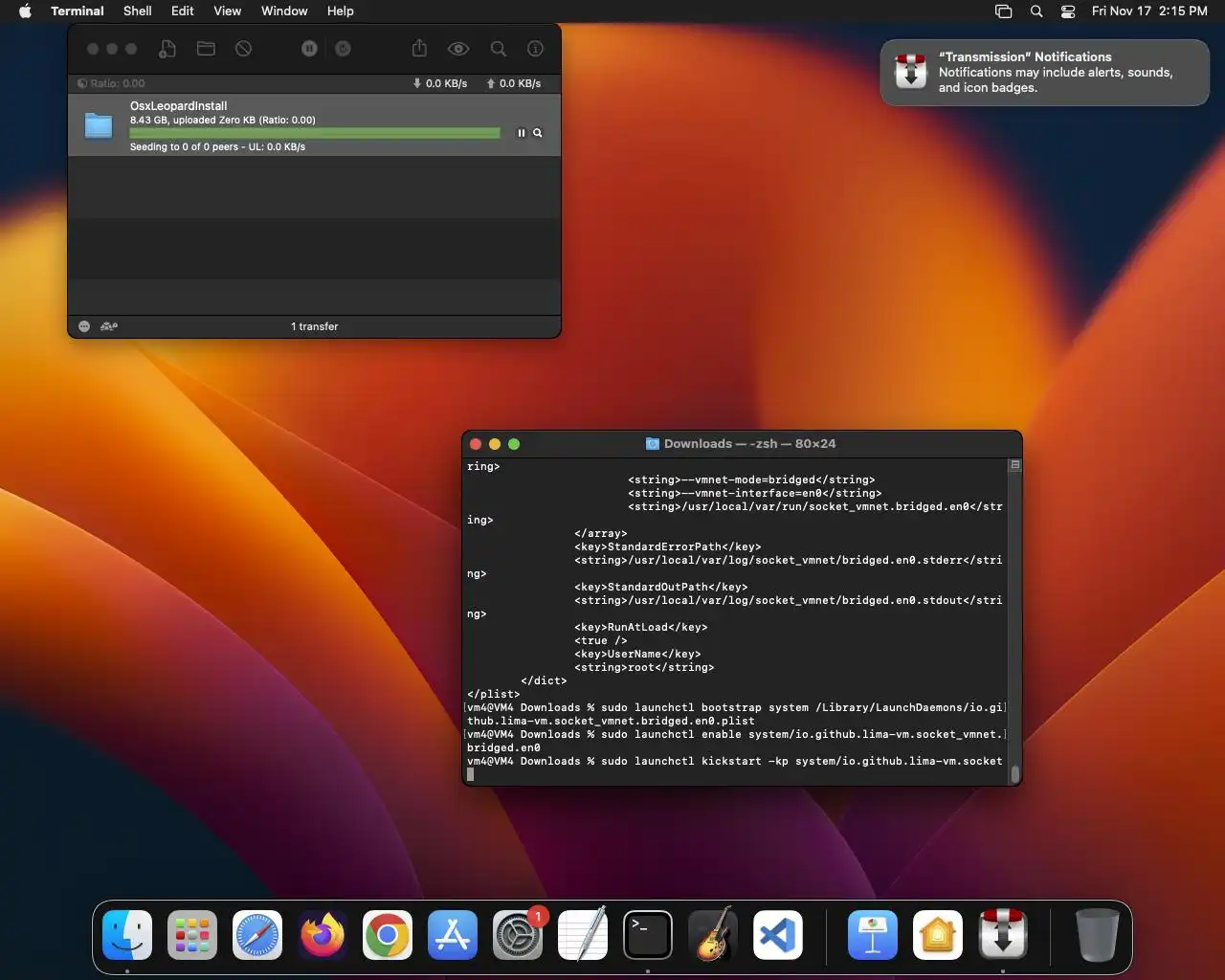Launch Google Chrome from the Dock

point(388,935)
